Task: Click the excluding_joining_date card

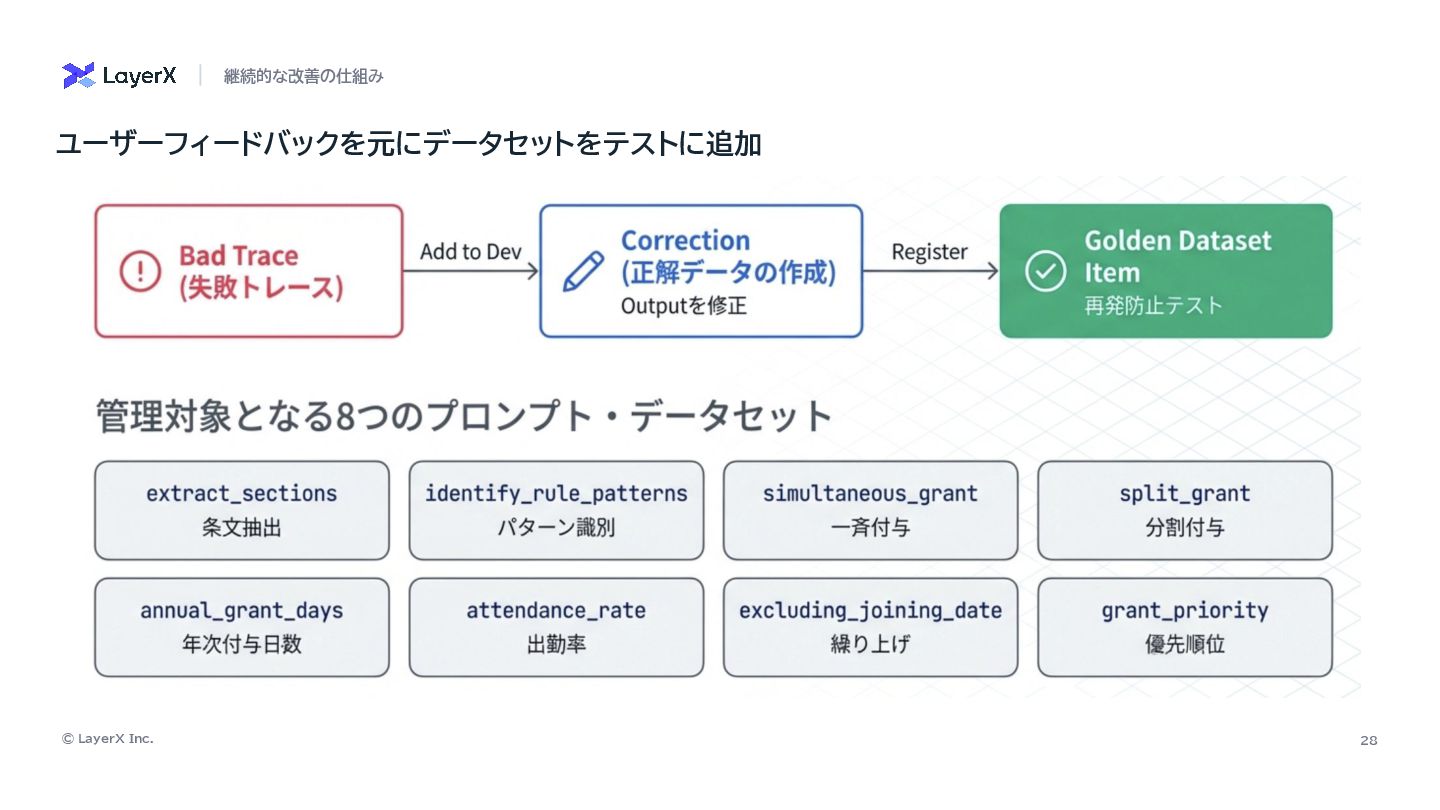Action: click(x=870, y=627)
